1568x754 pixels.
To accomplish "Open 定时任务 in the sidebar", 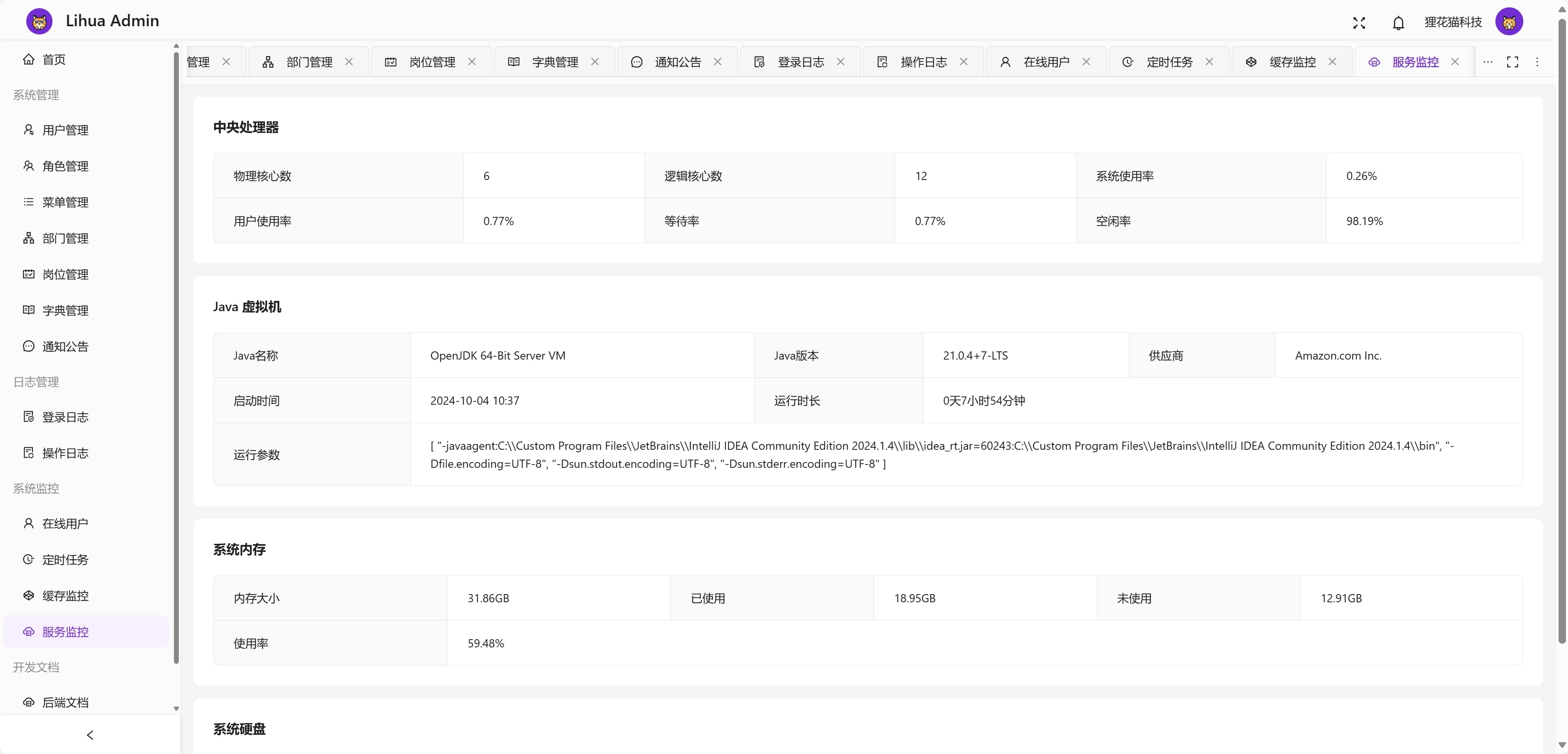I will pyautogui.click(x=87, y=559).
